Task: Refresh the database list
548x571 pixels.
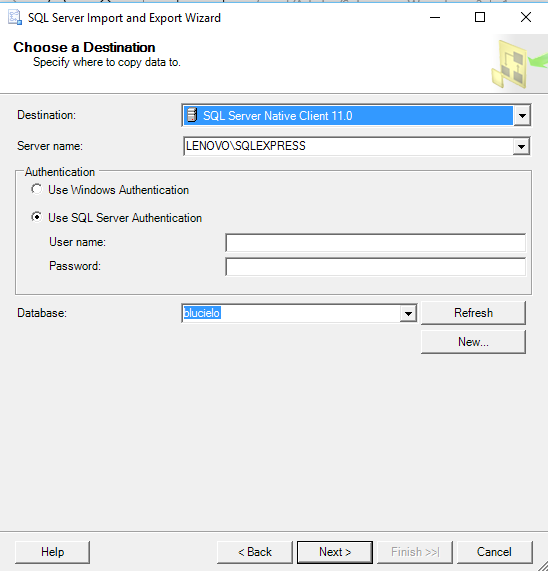Action: [473, 313]
